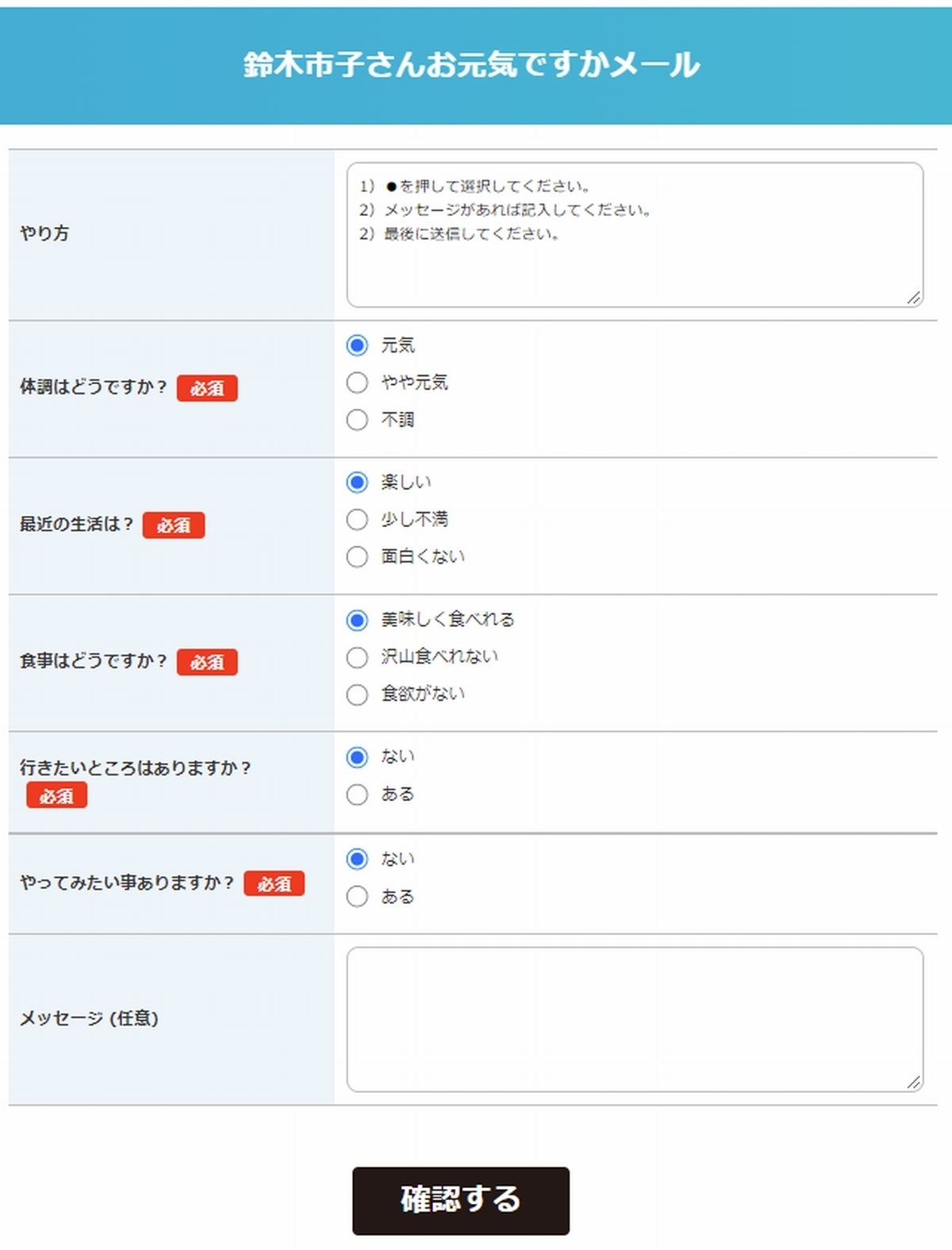Select 元気 for the health question
Image resolution: width=952 pixels, height=1250 pixels.
(357, 345)
